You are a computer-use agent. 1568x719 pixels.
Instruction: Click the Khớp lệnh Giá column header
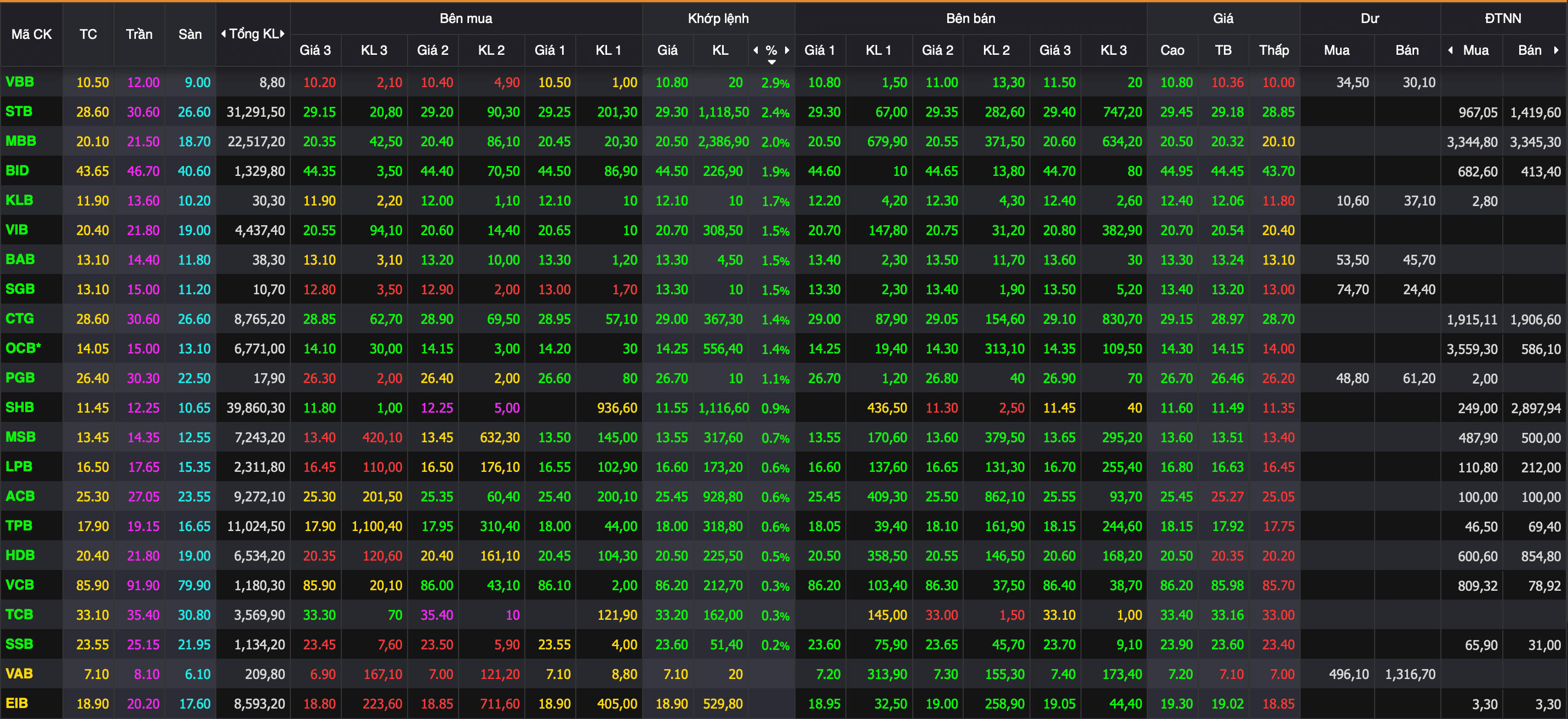point(667,50)
